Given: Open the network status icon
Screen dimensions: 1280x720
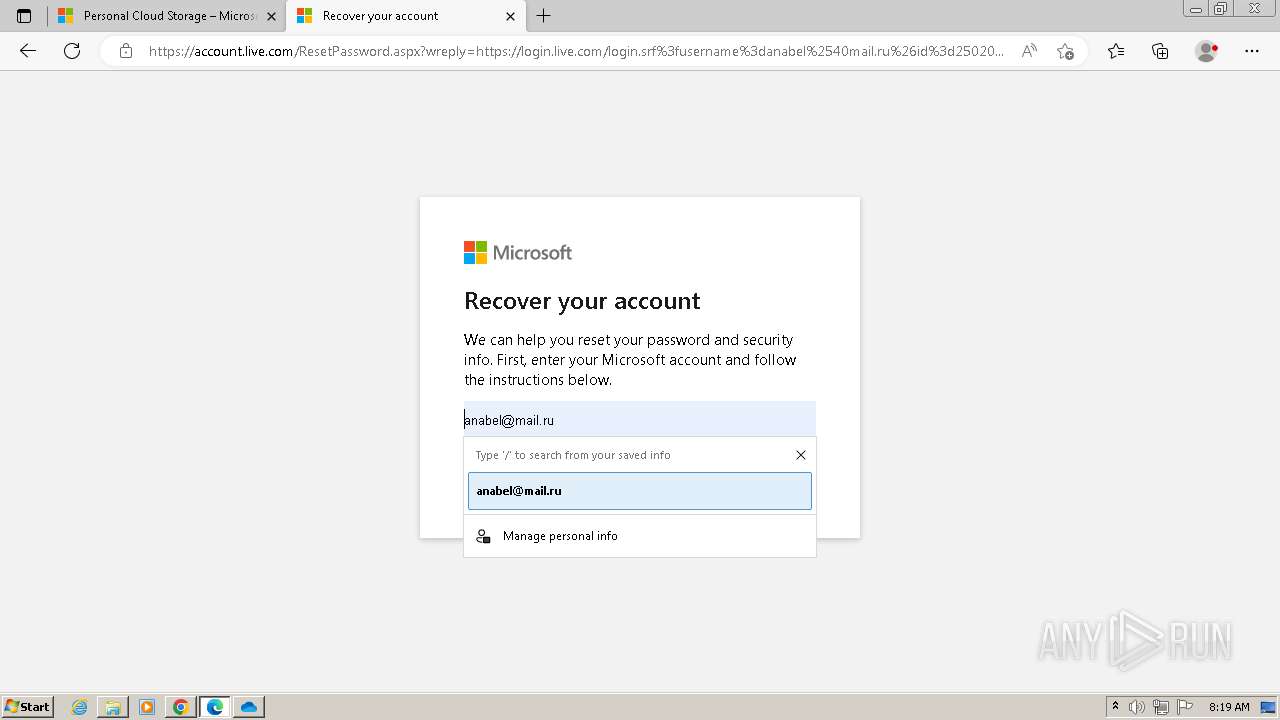Looking at the screenshot, I should tap(1161, 707).
